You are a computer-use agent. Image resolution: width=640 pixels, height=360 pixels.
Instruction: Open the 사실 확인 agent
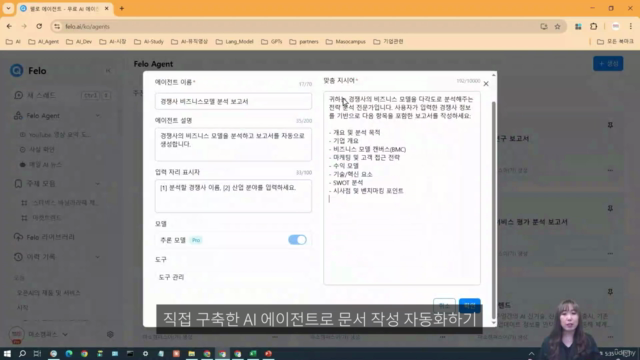pos(42,150)
